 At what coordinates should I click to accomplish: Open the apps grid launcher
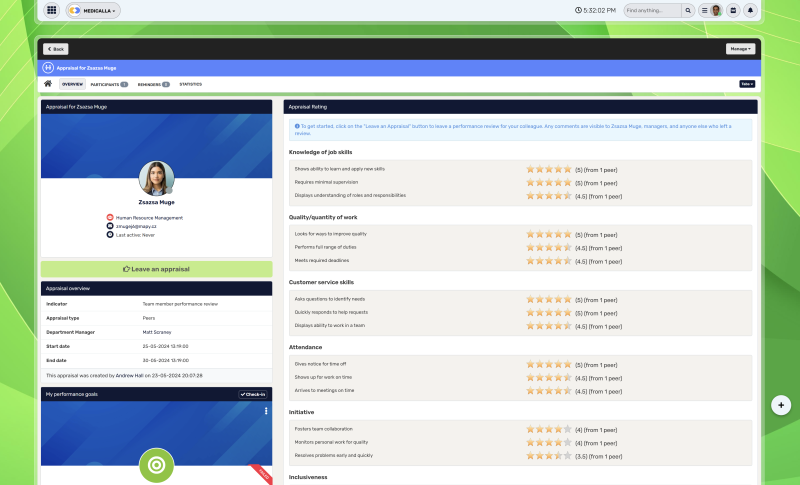(52, 10)
